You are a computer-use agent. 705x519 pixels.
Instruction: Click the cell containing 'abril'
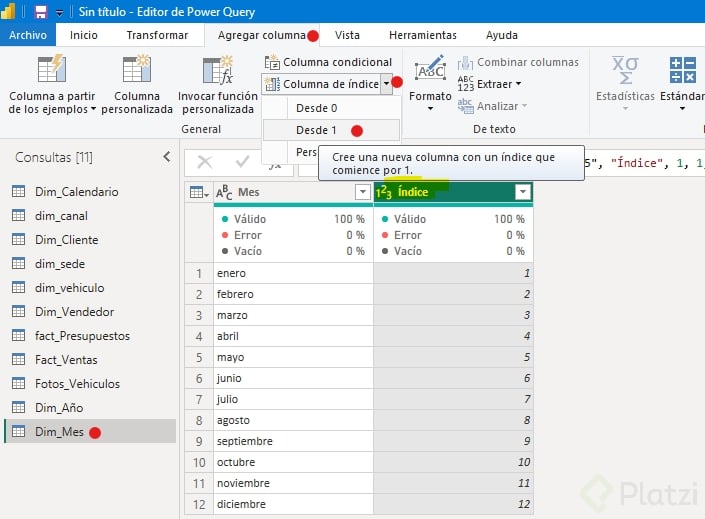click(x=293, y=336)
